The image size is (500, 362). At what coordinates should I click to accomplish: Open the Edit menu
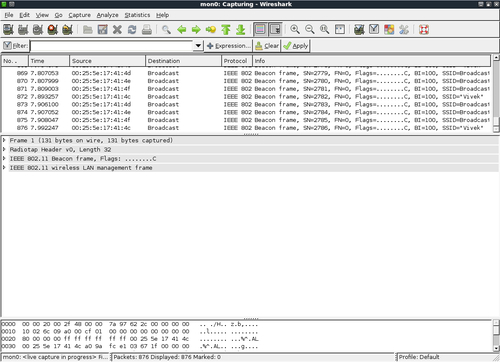[x=24, y=15]
